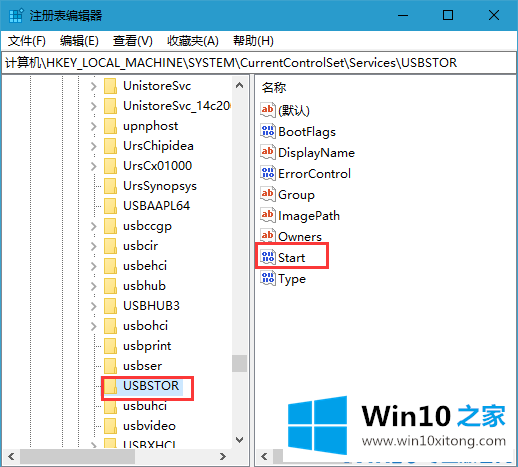518x467 pixels.
Task: Click the (默认) string value icon
Action: pyautogui.click(x=268, y=110)
